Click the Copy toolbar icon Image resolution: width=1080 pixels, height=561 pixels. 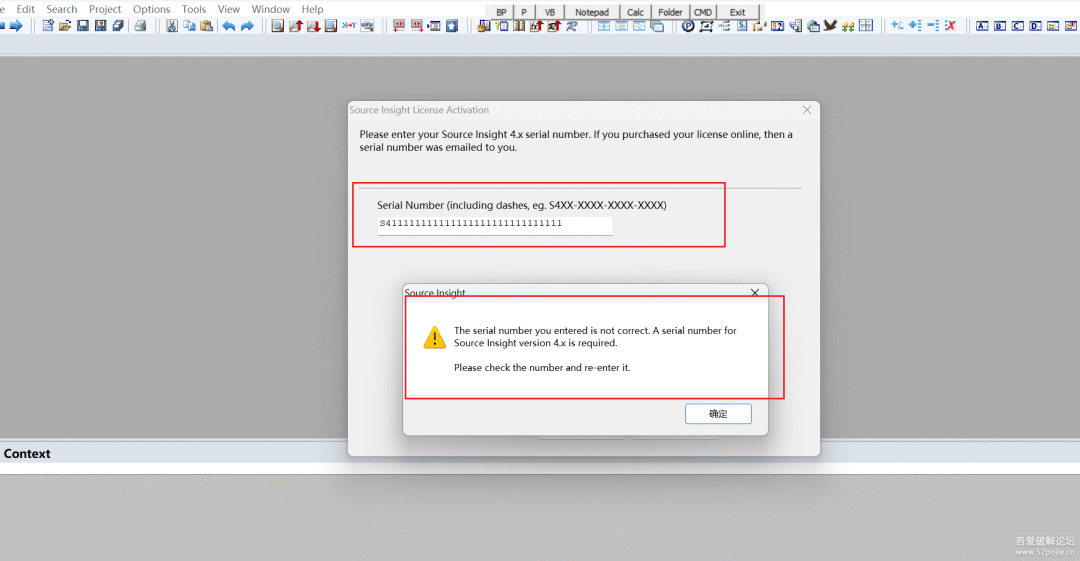point(189,26)
